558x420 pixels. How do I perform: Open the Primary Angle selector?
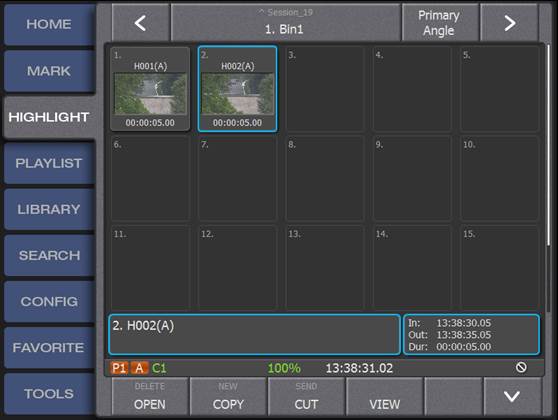[x=440, y=23]
